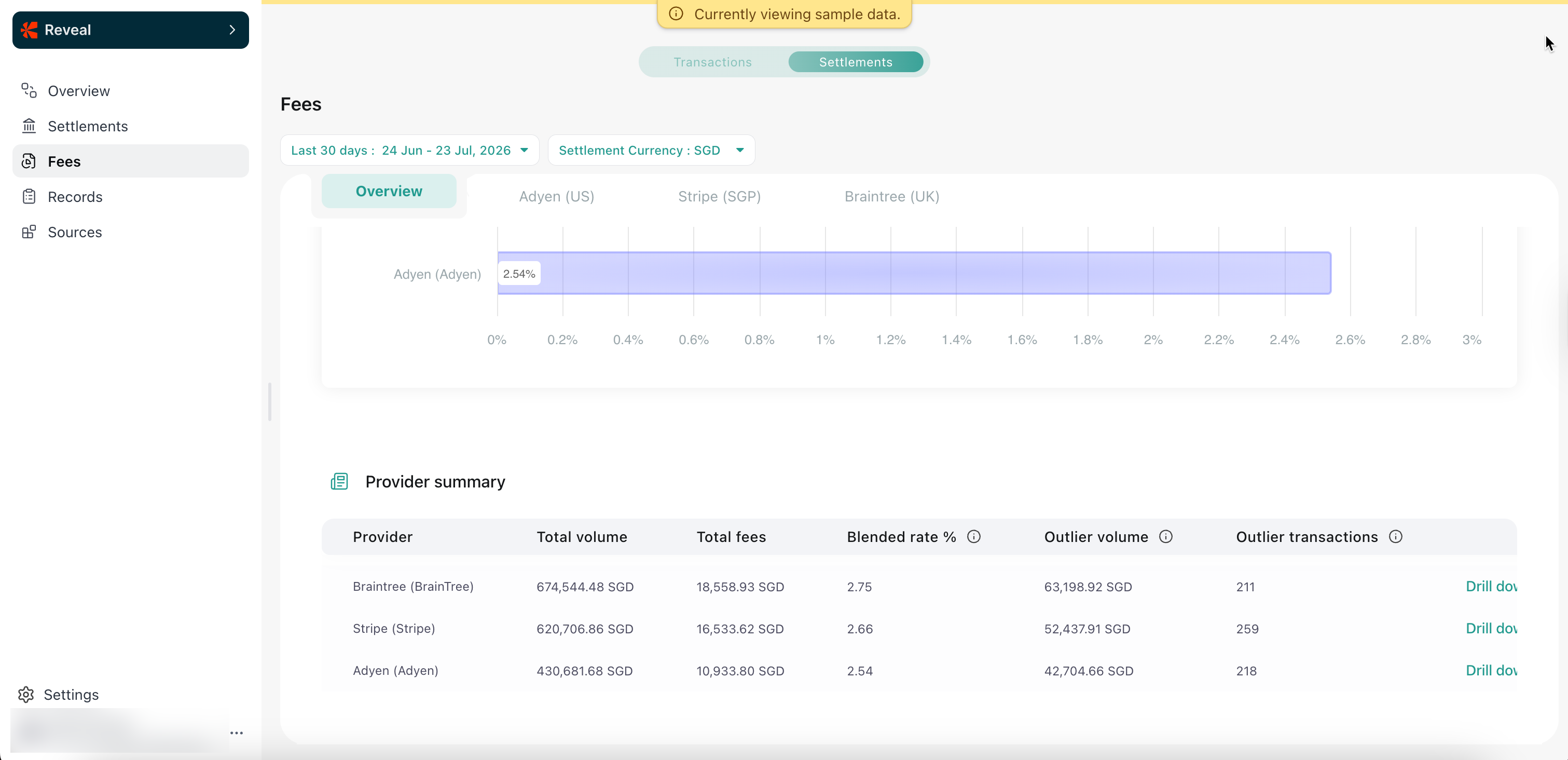Click Drill down for the Adyen row

click(x=1491, y=671)
